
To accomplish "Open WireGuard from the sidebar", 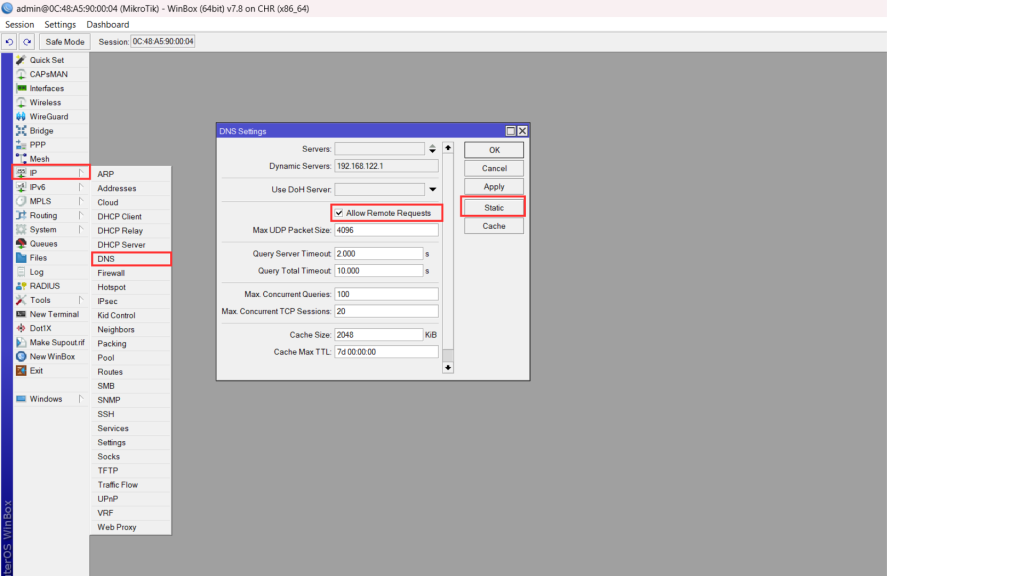I will click(47, 117).
